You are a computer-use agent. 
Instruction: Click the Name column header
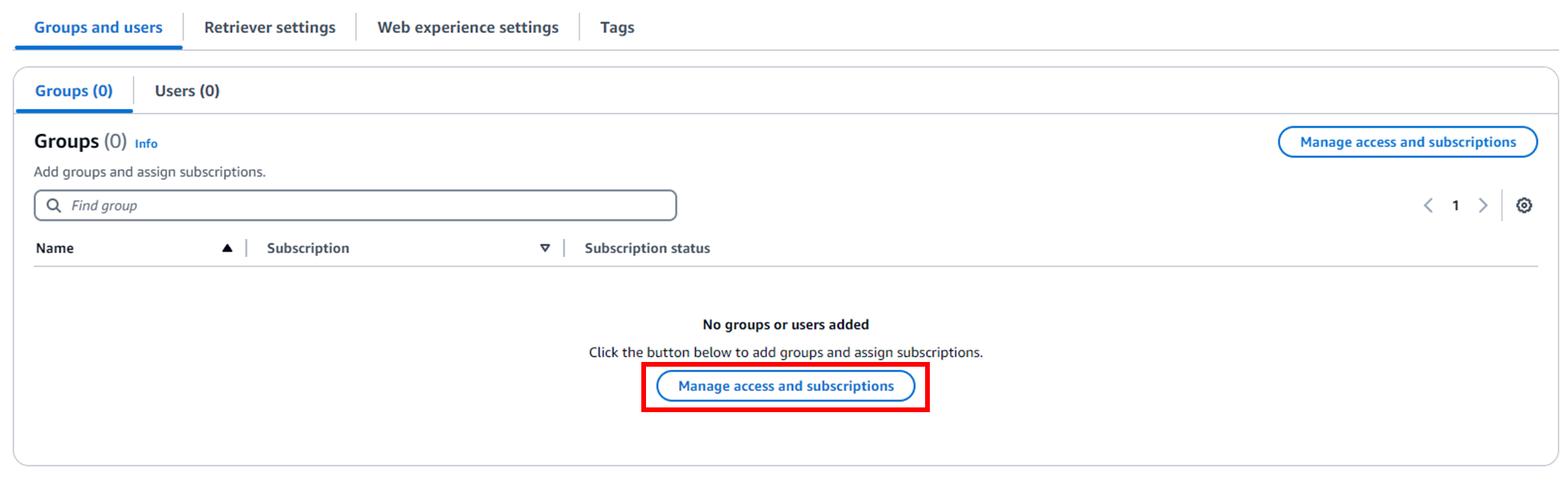55,248
